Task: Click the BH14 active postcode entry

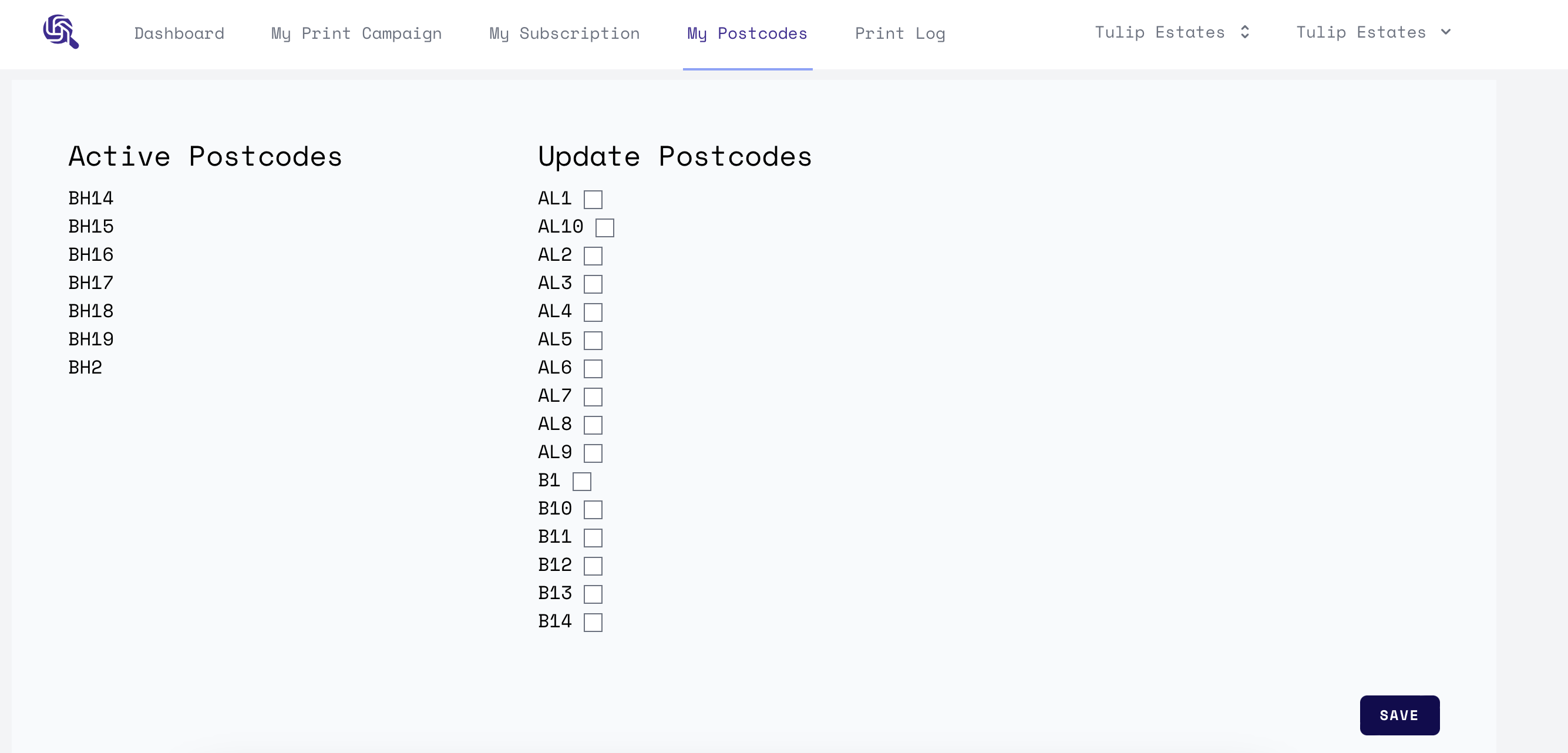Action: [90, 199]
